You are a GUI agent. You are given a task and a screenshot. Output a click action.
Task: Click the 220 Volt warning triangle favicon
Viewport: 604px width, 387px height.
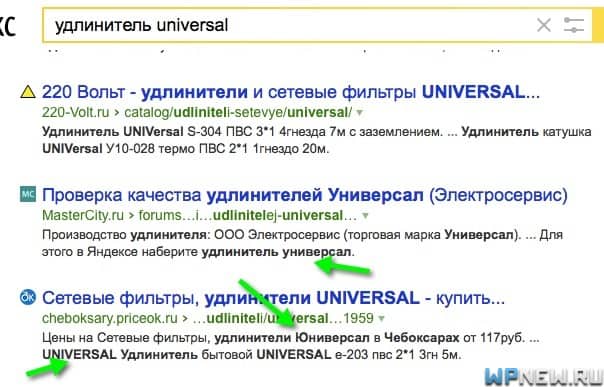click(x=28, y=92)
